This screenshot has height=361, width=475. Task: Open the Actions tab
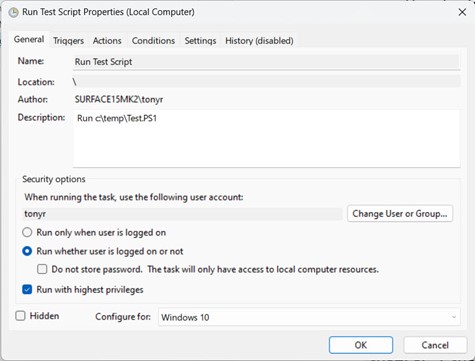tap(107, 41)
